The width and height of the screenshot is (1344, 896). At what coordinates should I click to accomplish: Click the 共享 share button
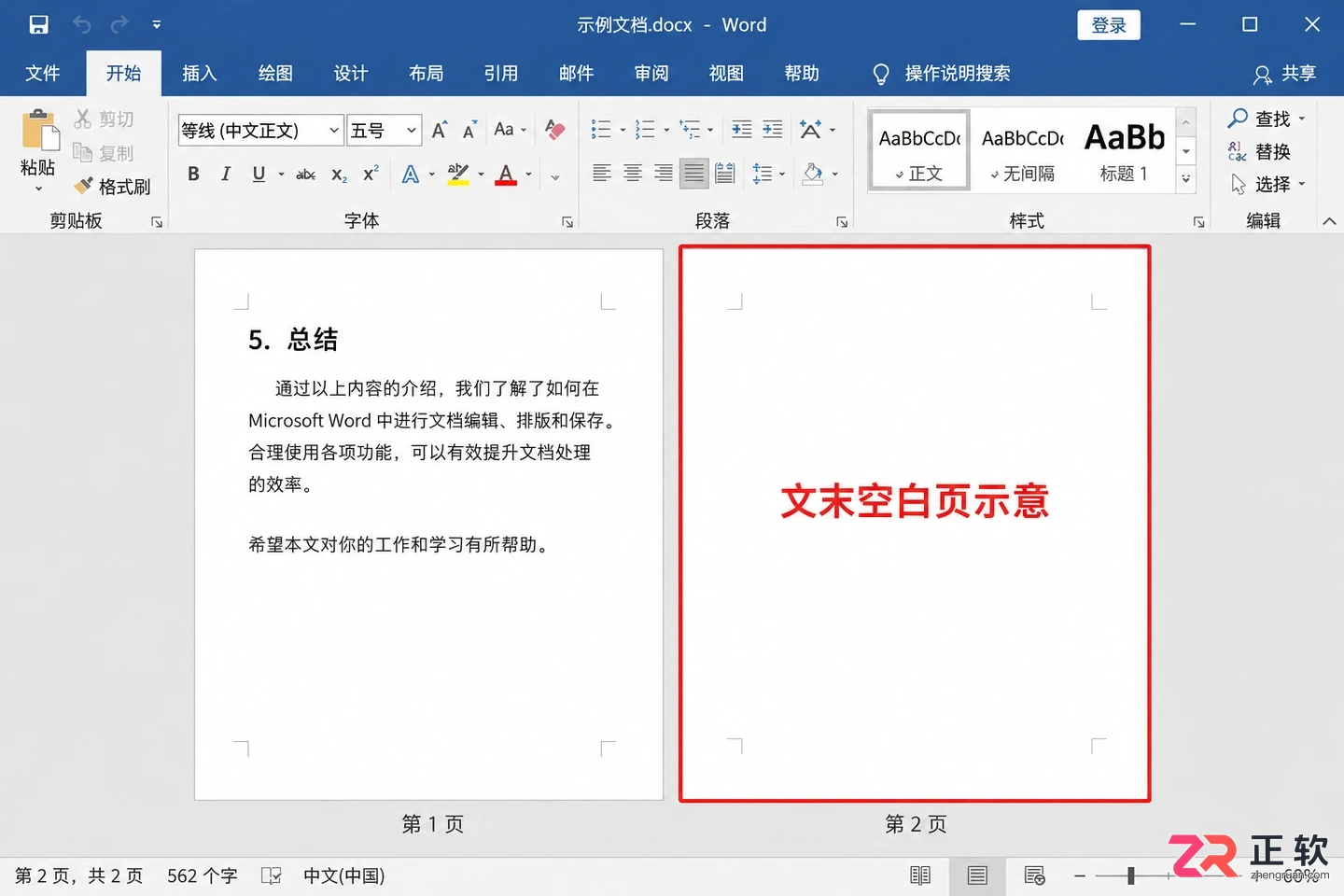point(1285,73)
